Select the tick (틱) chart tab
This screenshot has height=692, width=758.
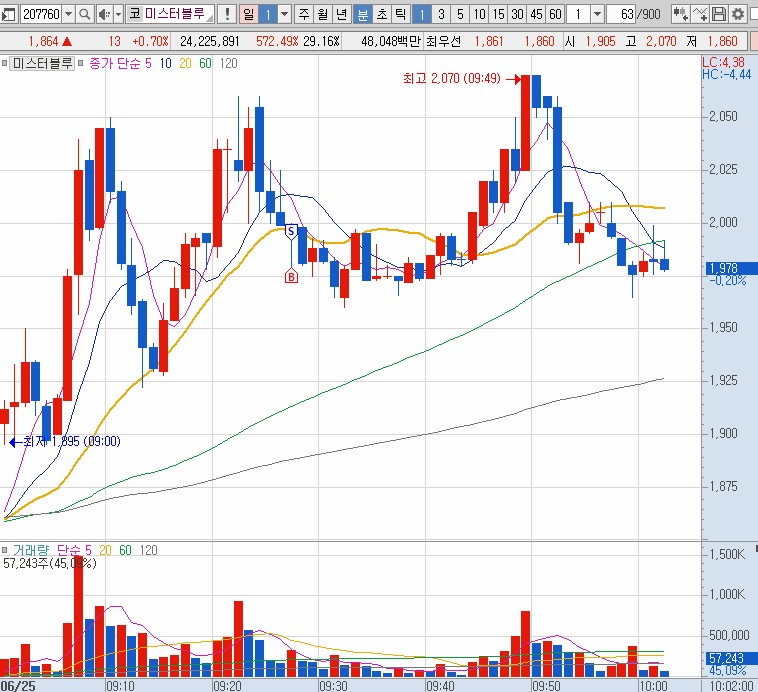(400, 14)
